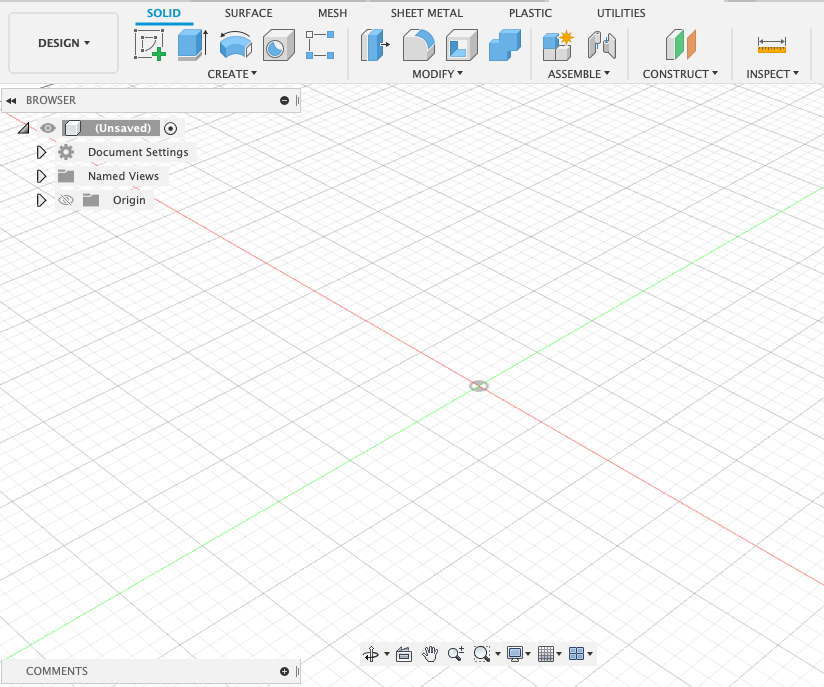Activate the (Unsaved) component radio button
Screen dimensions: 824x687
click(x=170, y=128)
